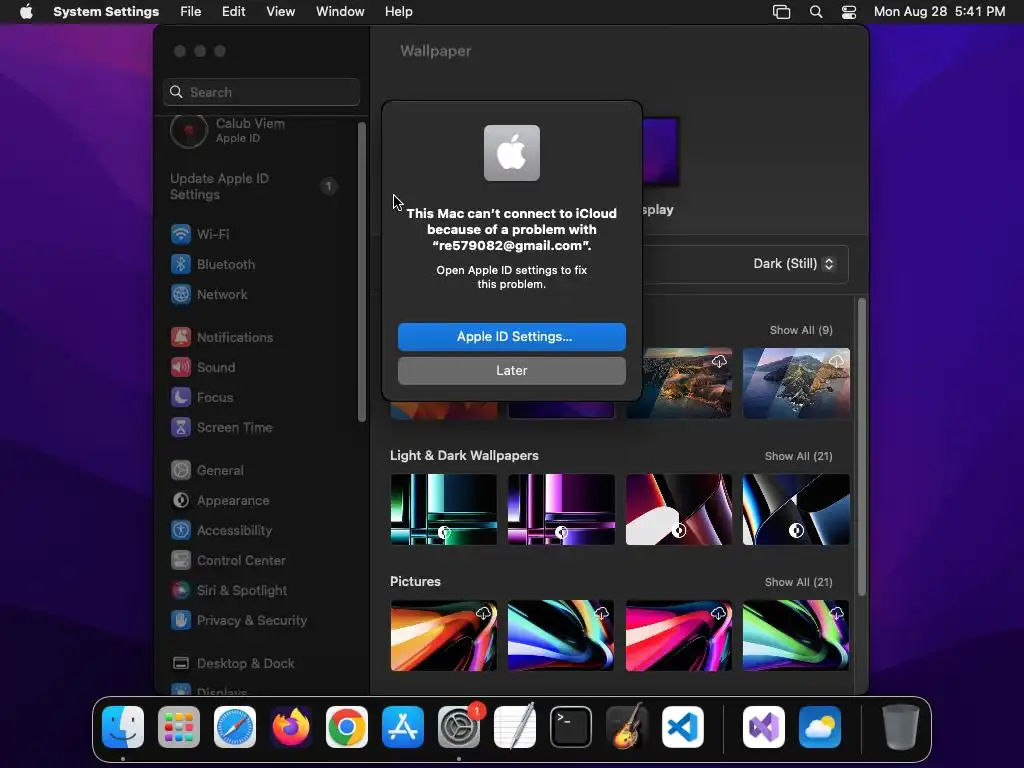
Task: Open Finder from the Dock
Action: (x=123, y=727)
